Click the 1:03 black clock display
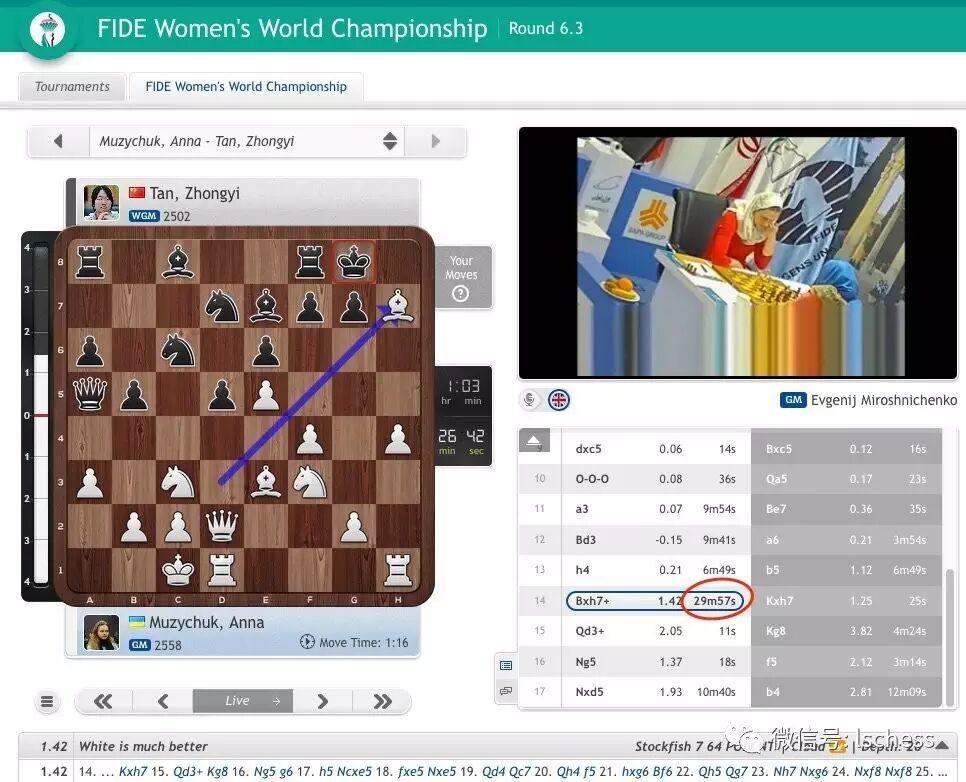 tap(463, 392)
